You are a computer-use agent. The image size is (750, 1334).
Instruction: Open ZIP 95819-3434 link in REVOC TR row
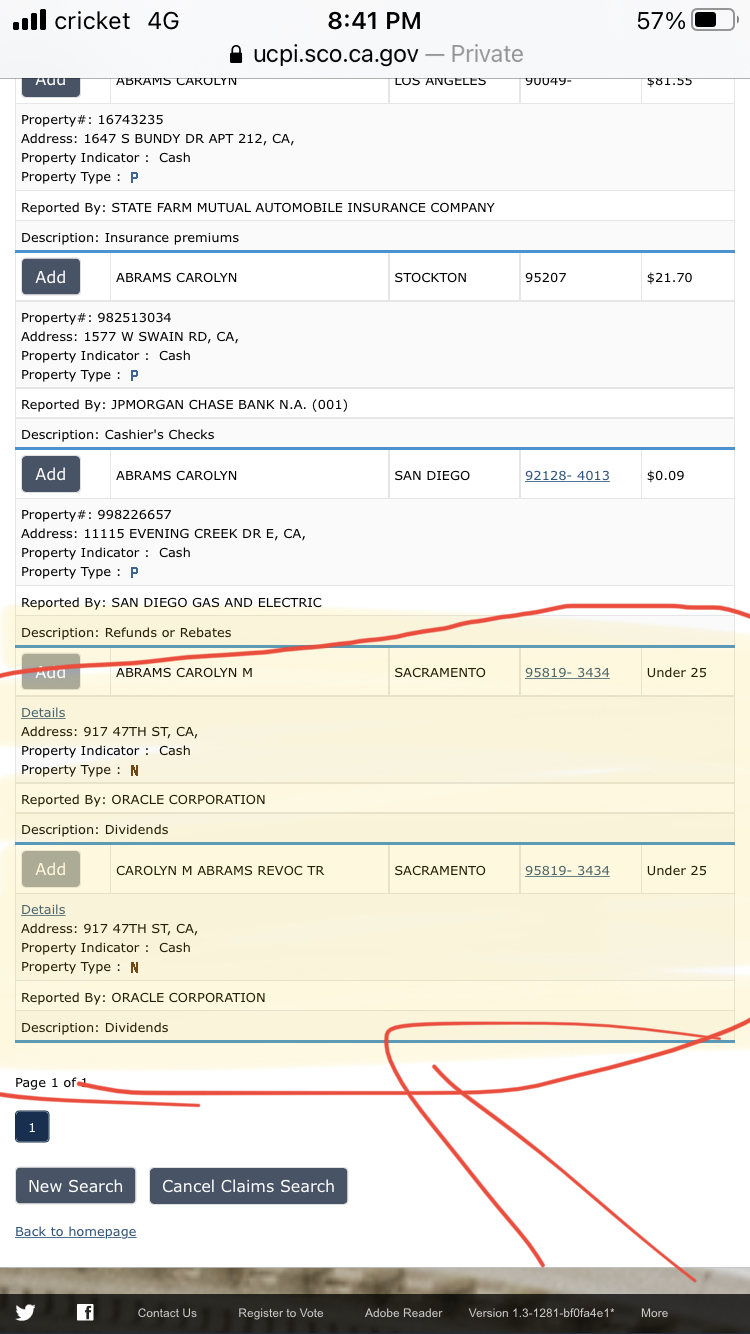click(567, 871)
